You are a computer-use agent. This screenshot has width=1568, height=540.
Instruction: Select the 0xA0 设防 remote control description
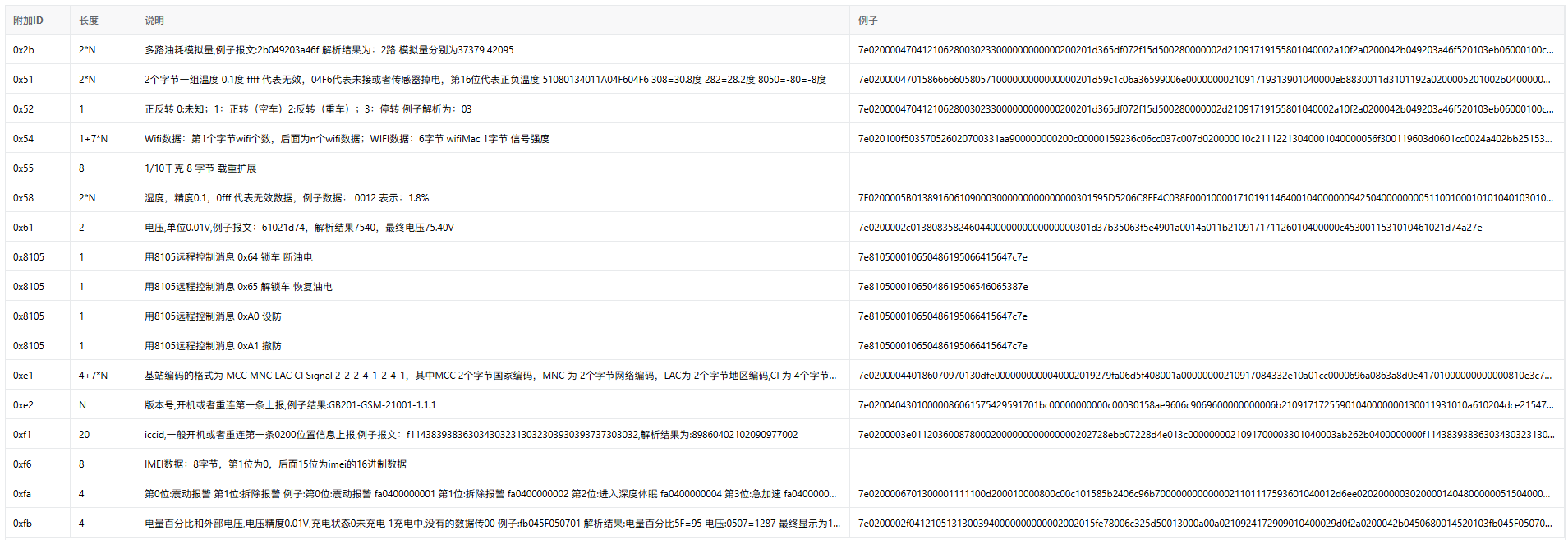pos(213,316)
